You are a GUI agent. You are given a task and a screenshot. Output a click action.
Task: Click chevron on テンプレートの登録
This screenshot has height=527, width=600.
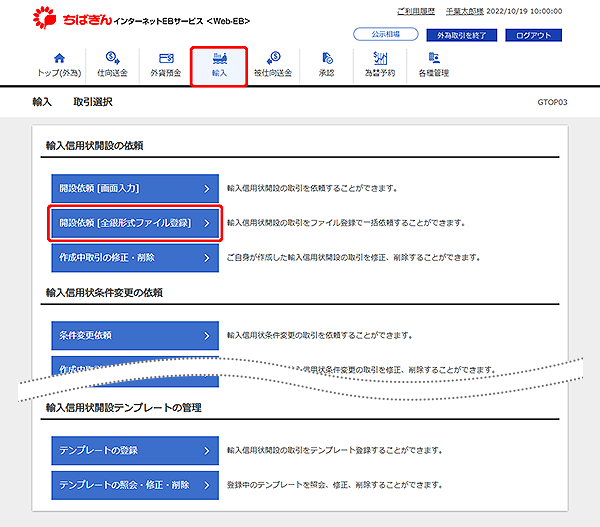[207, 451]
